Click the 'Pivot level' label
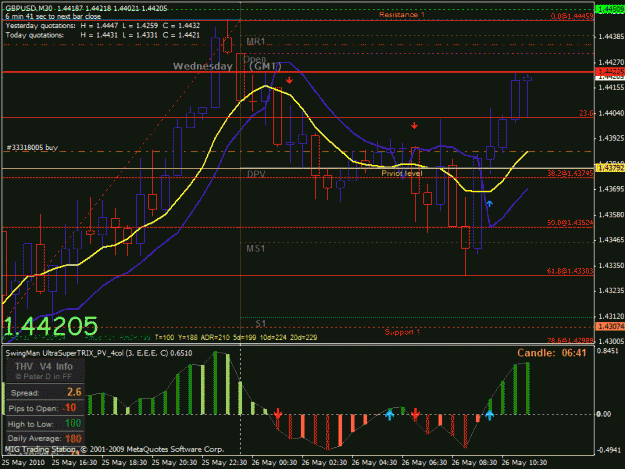Viewport: 625px width, 469px height. point(401,173)
